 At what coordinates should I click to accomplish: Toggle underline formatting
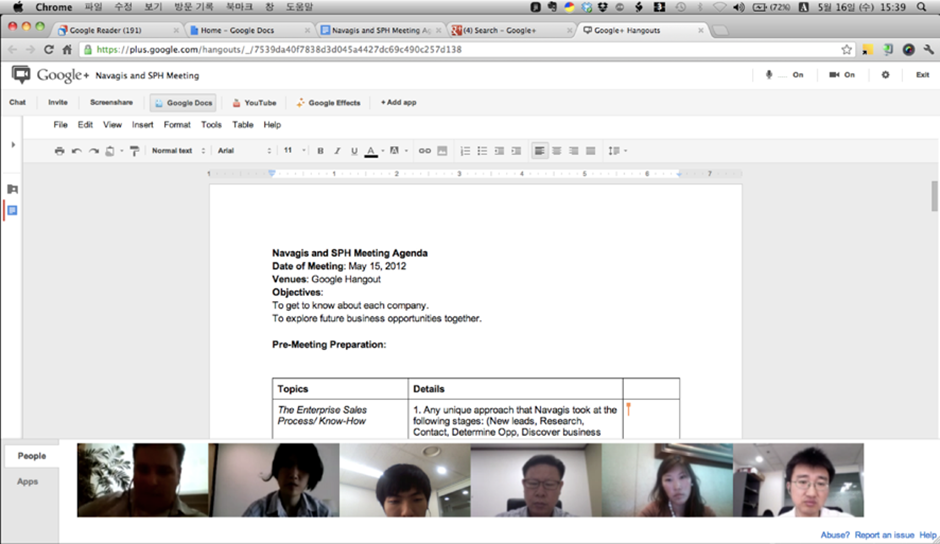click(x=354, y=151)
